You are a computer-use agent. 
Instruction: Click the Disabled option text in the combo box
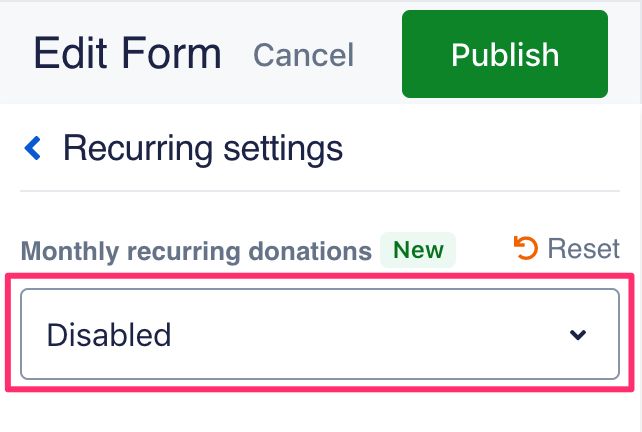pyautogui.click(x=109, y=335)
